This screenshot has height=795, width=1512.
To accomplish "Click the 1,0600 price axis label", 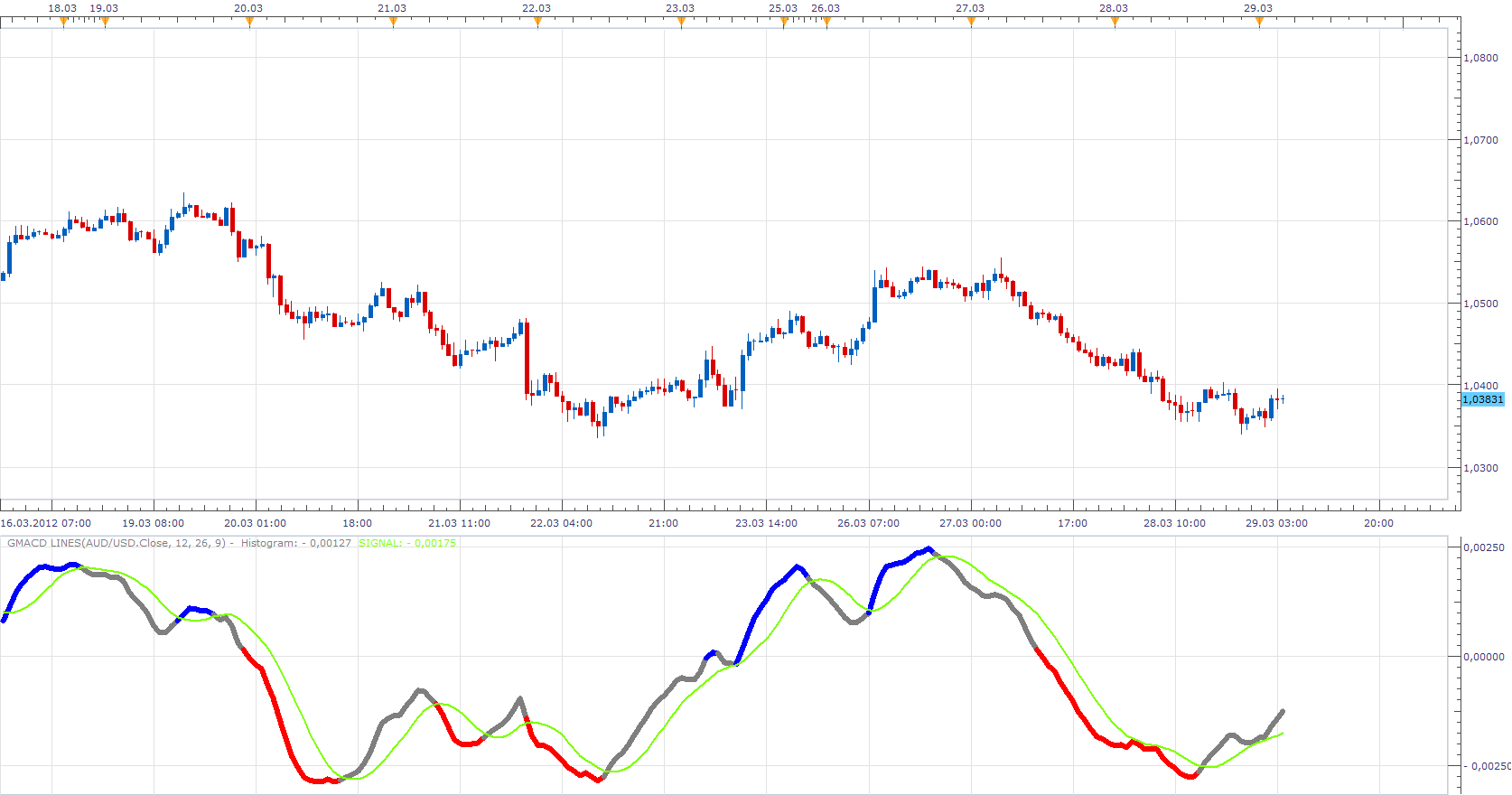I will pos(1480,221).
